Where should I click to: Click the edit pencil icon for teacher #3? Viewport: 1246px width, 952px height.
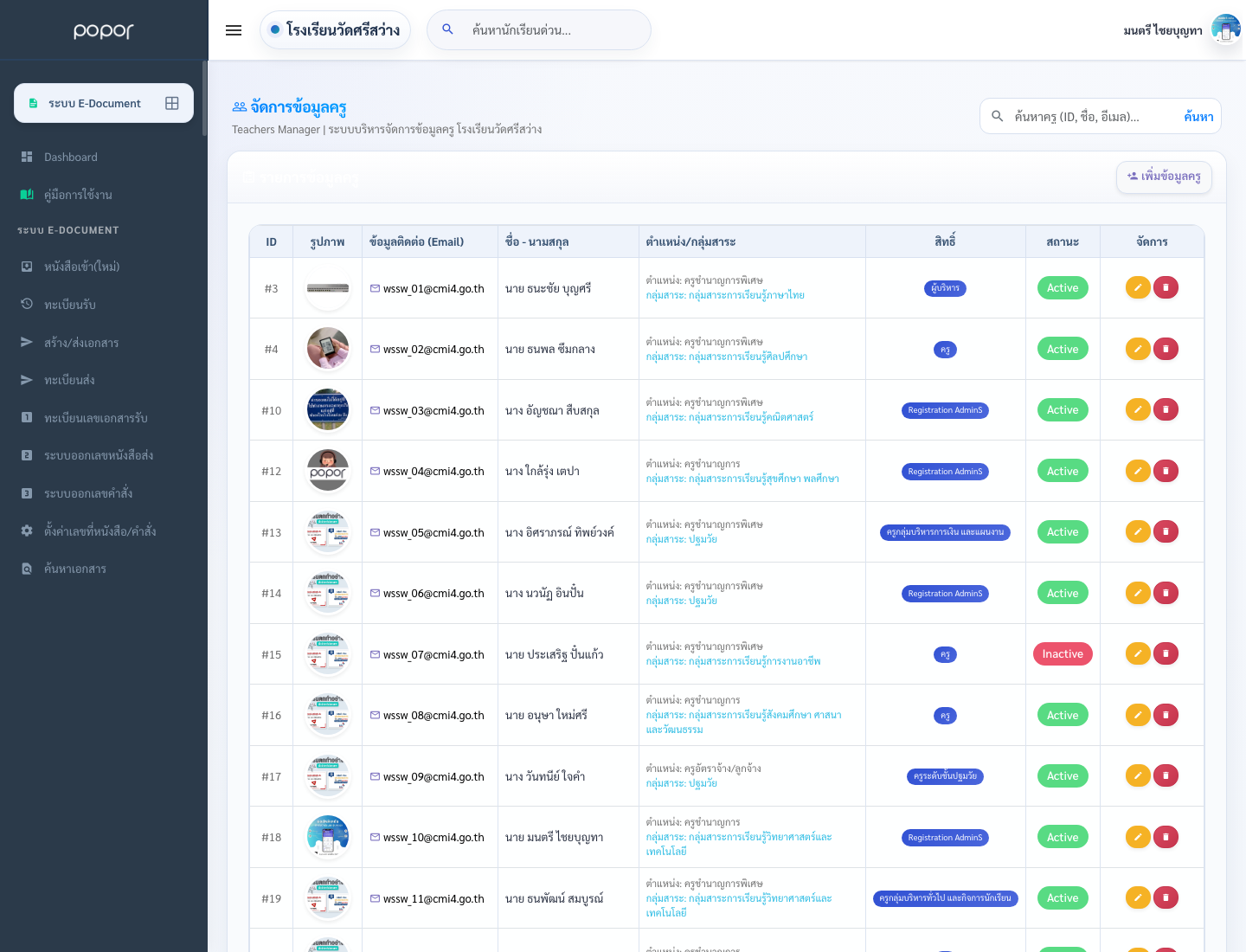[x=1138, y=287]
